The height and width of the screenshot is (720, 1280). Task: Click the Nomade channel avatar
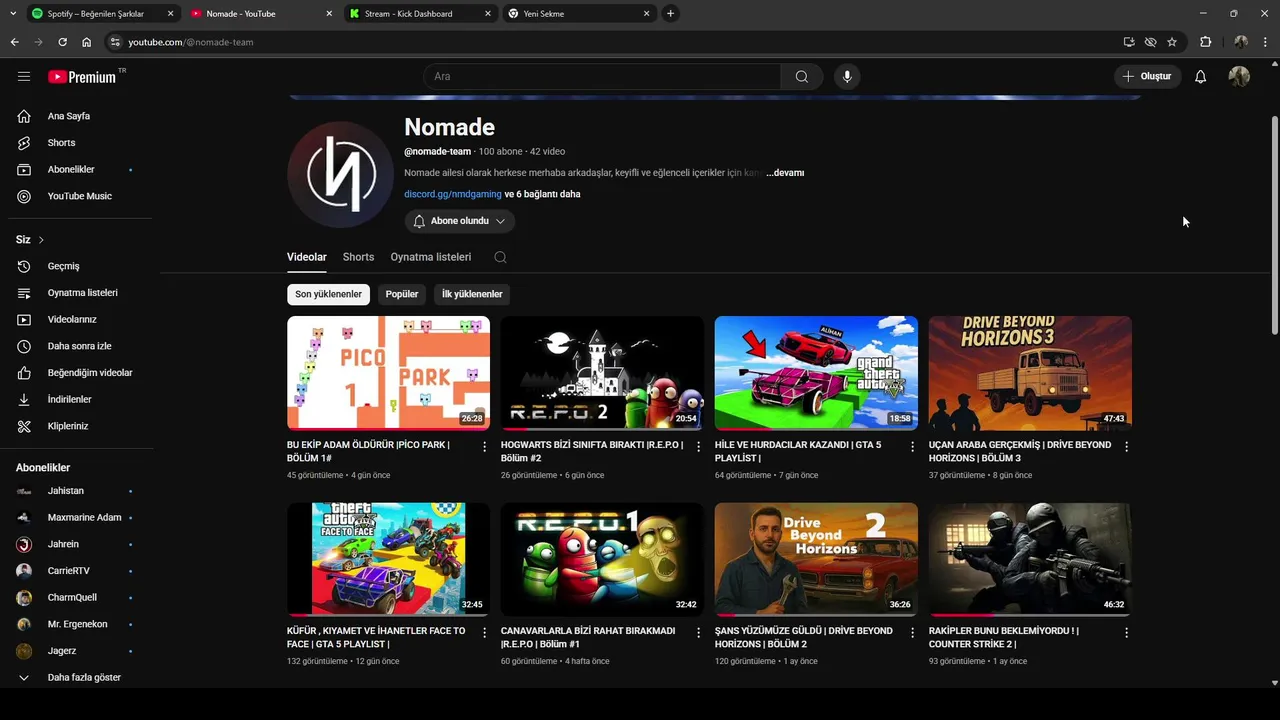click(341, 174)
